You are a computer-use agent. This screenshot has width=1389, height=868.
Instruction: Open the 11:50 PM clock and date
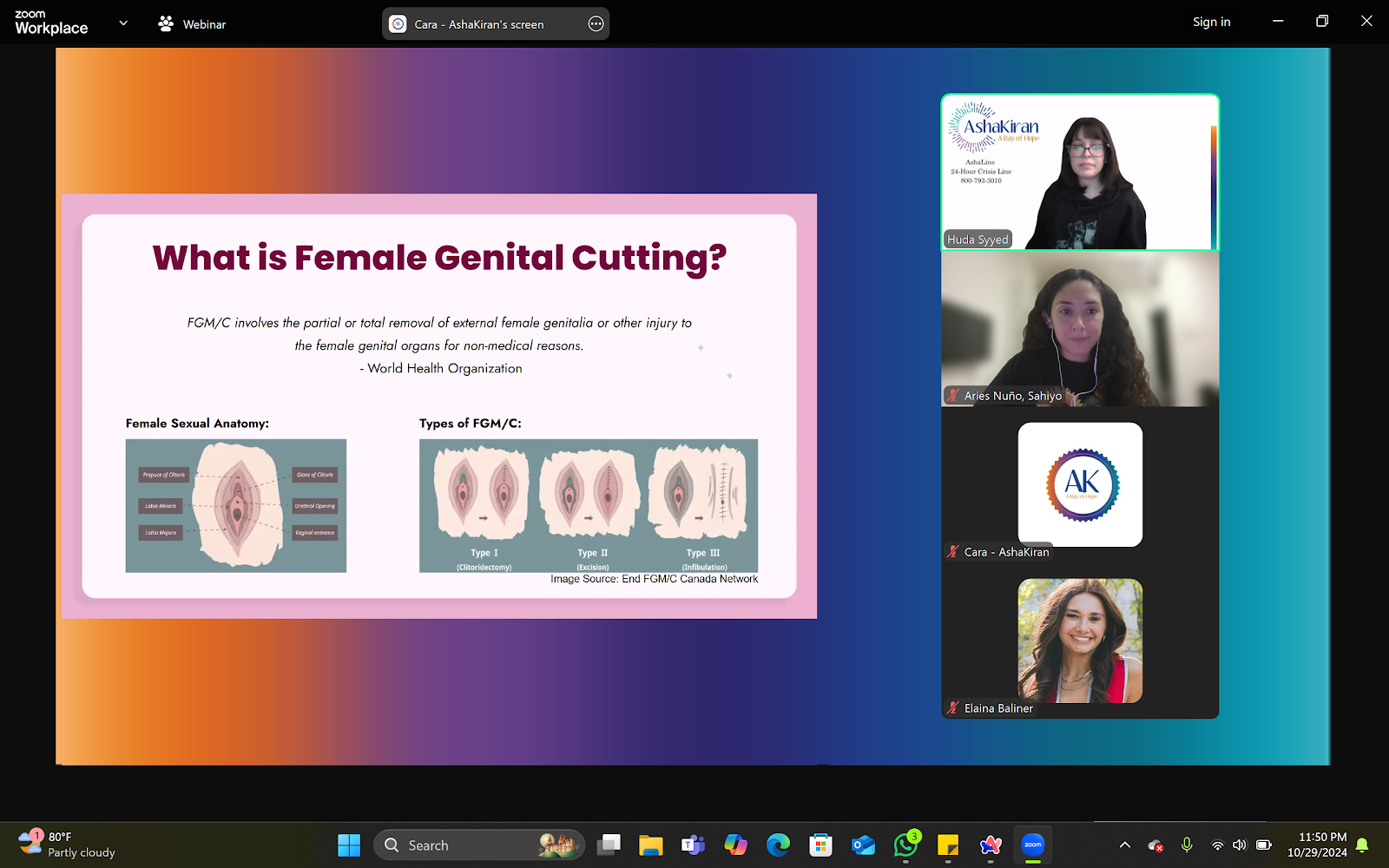click(x=1317, y=845)
